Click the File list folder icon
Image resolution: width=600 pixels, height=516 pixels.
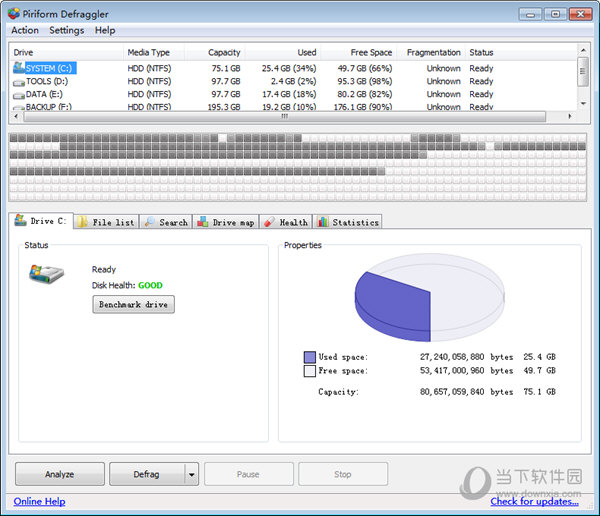82,222
